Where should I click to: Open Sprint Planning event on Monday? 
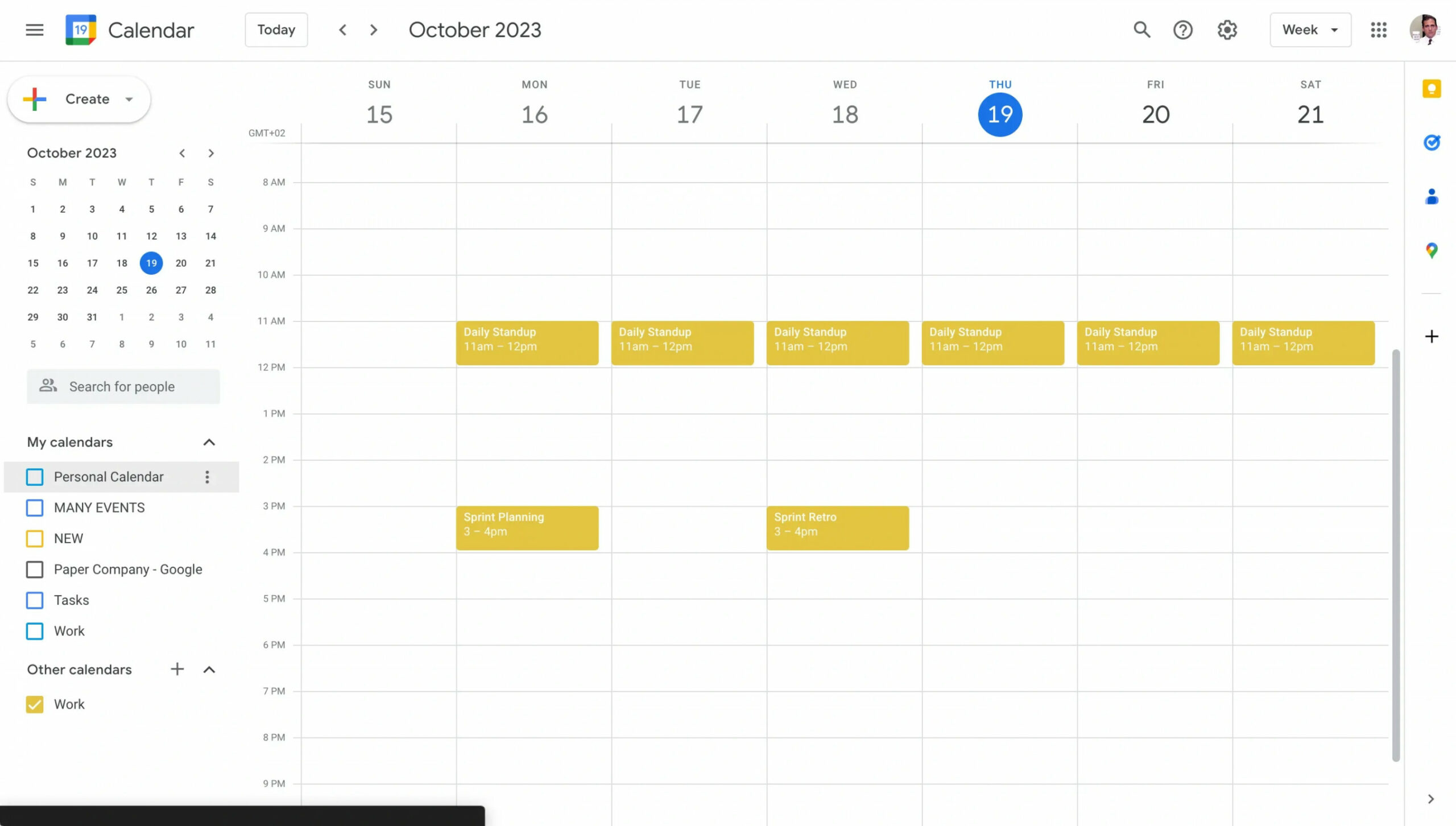(527, 527)
